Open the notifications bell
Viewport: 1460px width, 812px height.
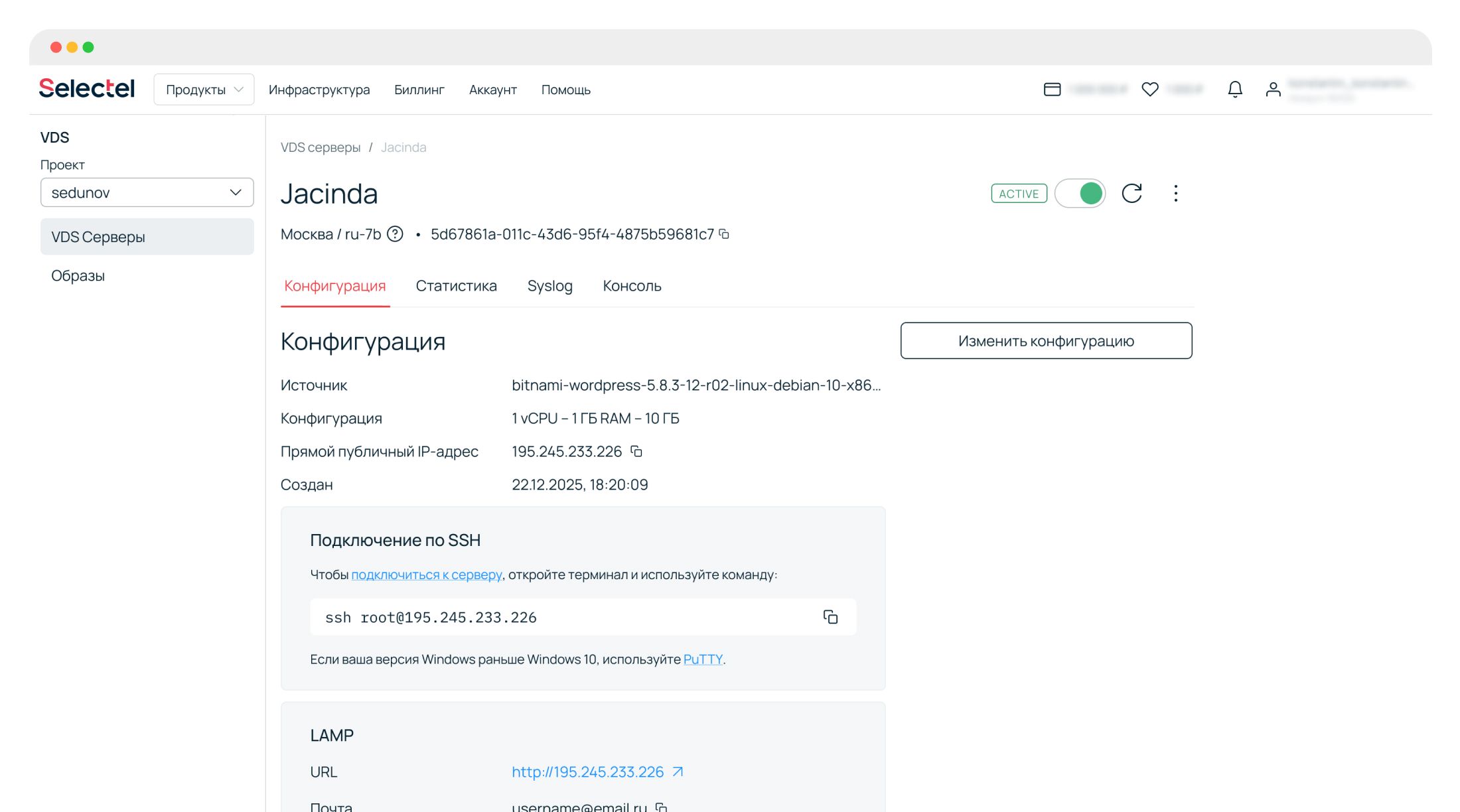pyautogui.click(x=1234, y=90)
